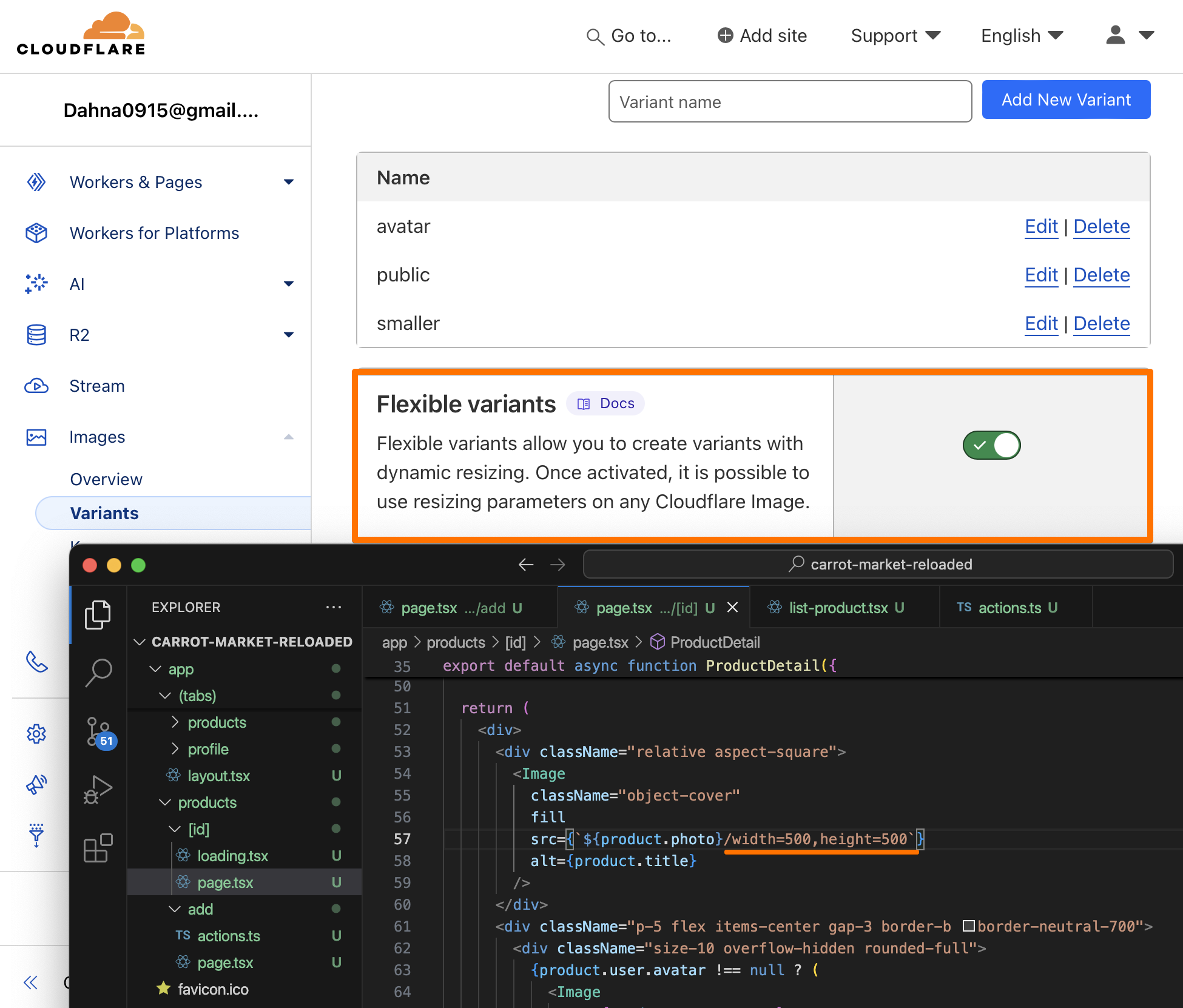Collapse the app folder
The height and width of the screenshot is (1008, 1183).
[155, 669]
